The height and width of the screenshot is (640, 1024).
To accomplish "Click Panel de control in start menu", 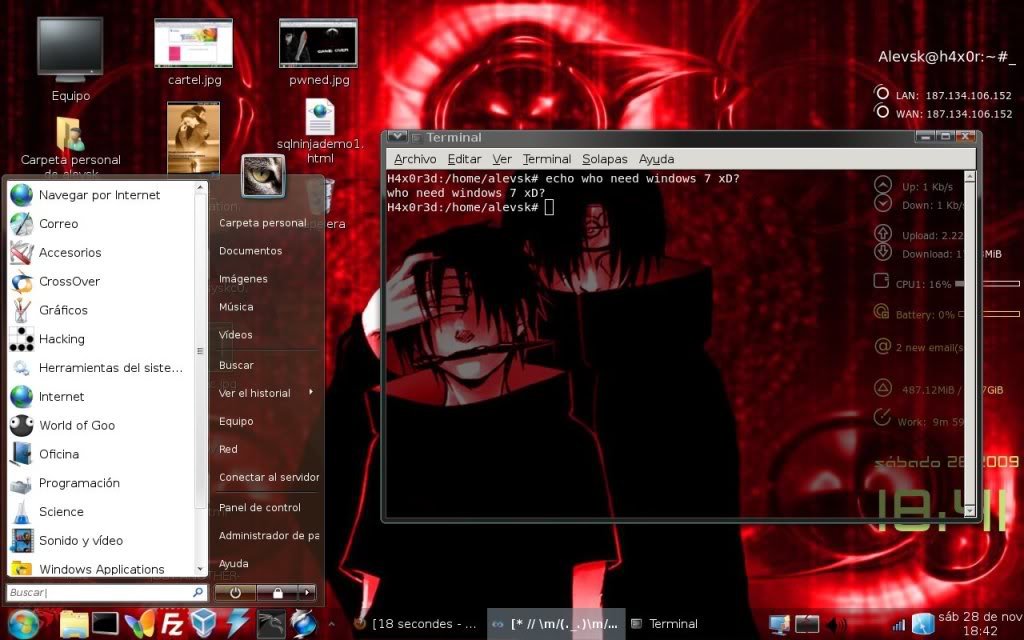I will click(259, 507).
